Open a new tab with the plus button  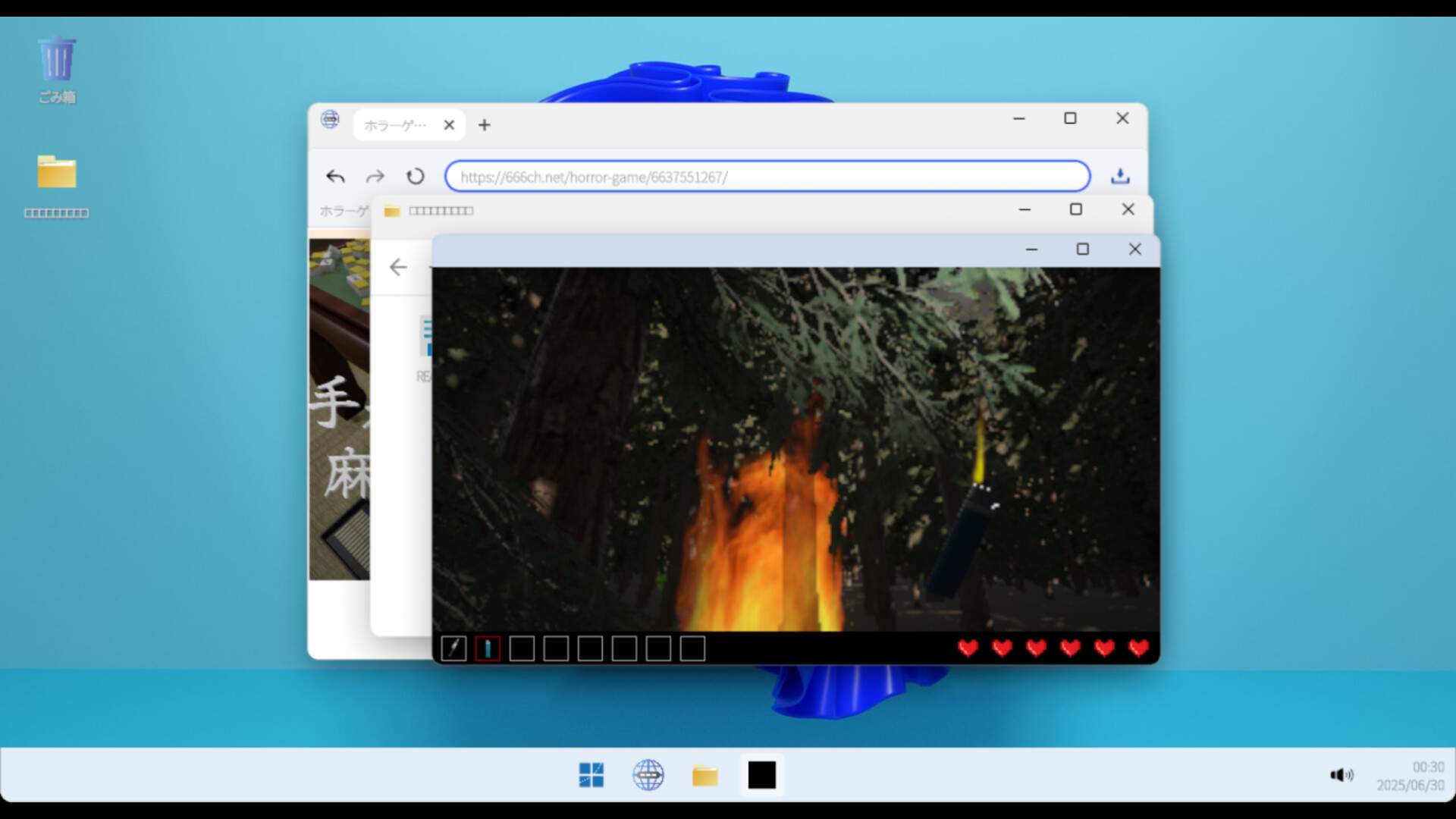coord(485,124)
